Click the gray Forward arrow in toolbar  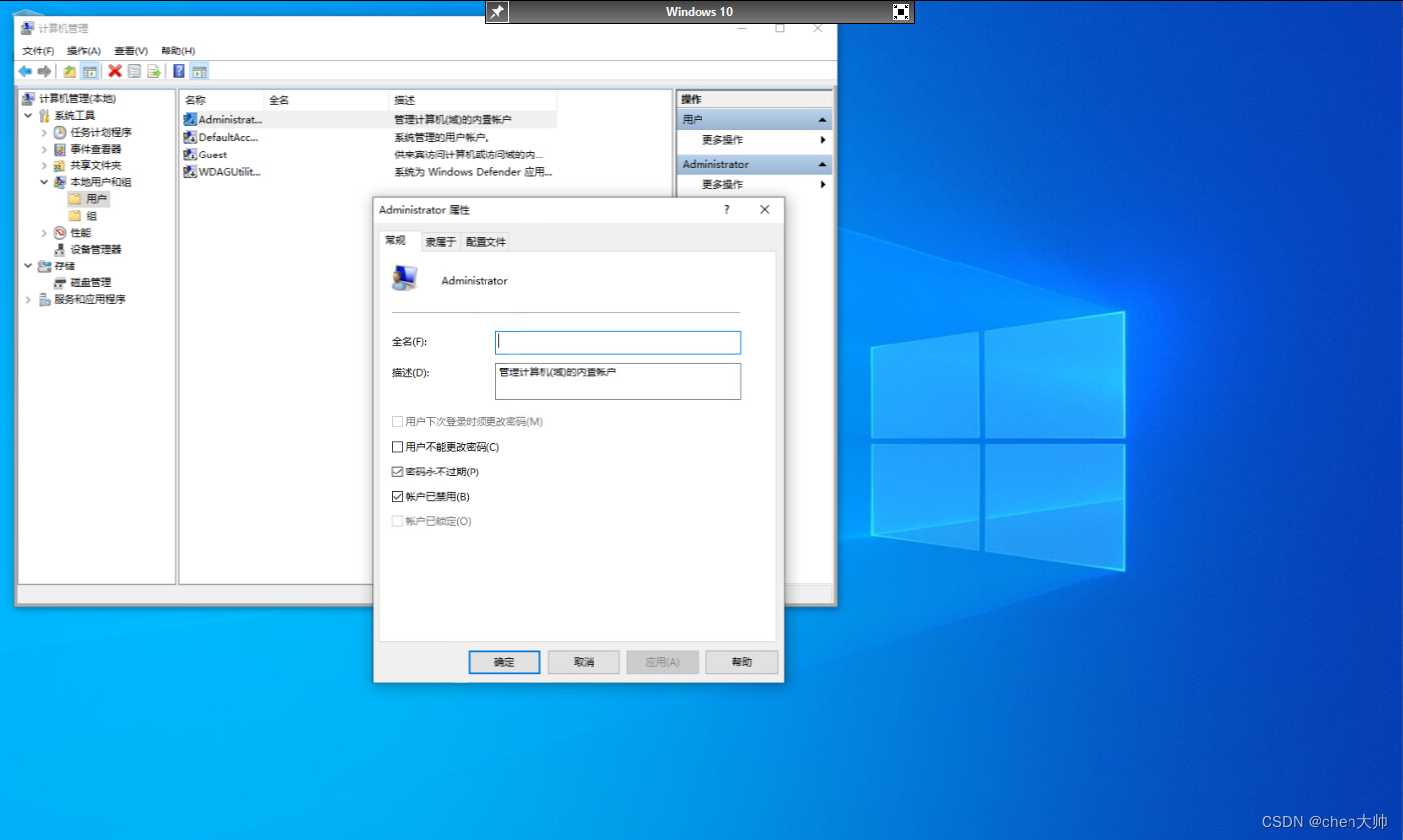44,71
